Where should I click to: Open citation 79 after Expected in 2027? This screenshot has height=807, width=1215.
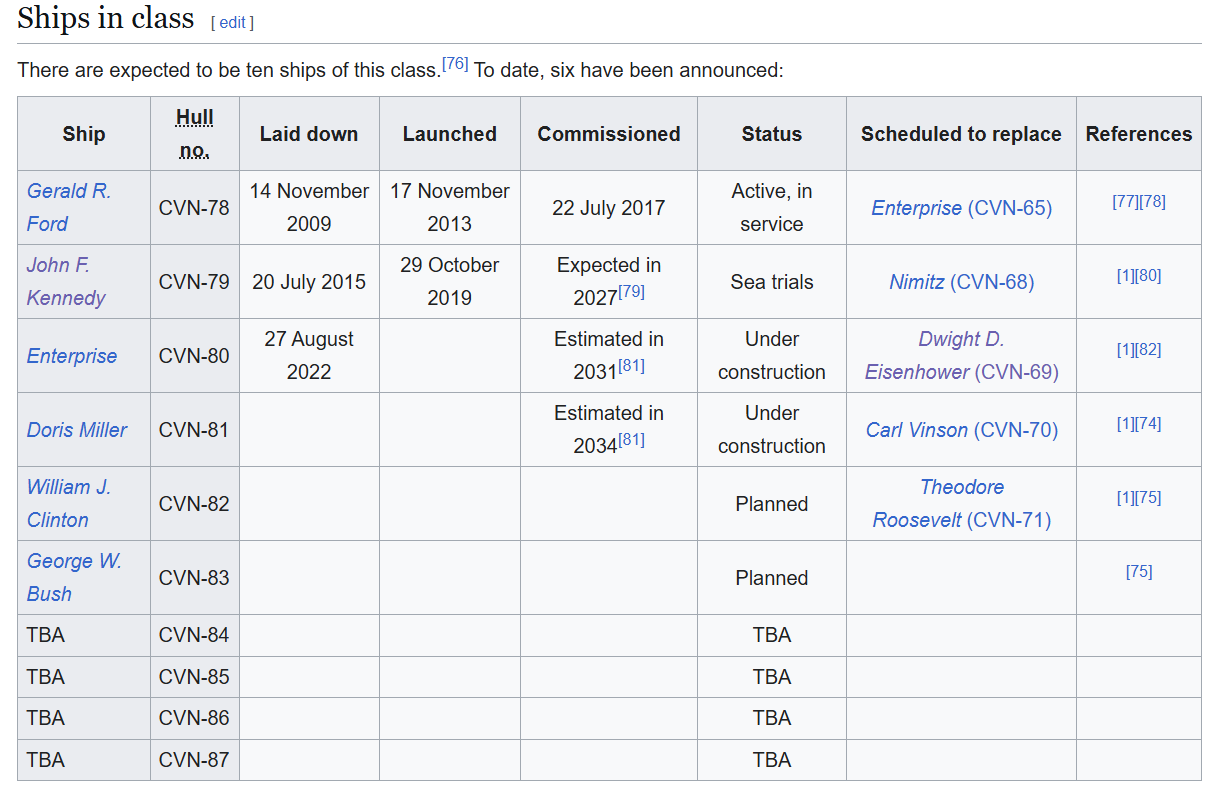click(x=631, y=291)
